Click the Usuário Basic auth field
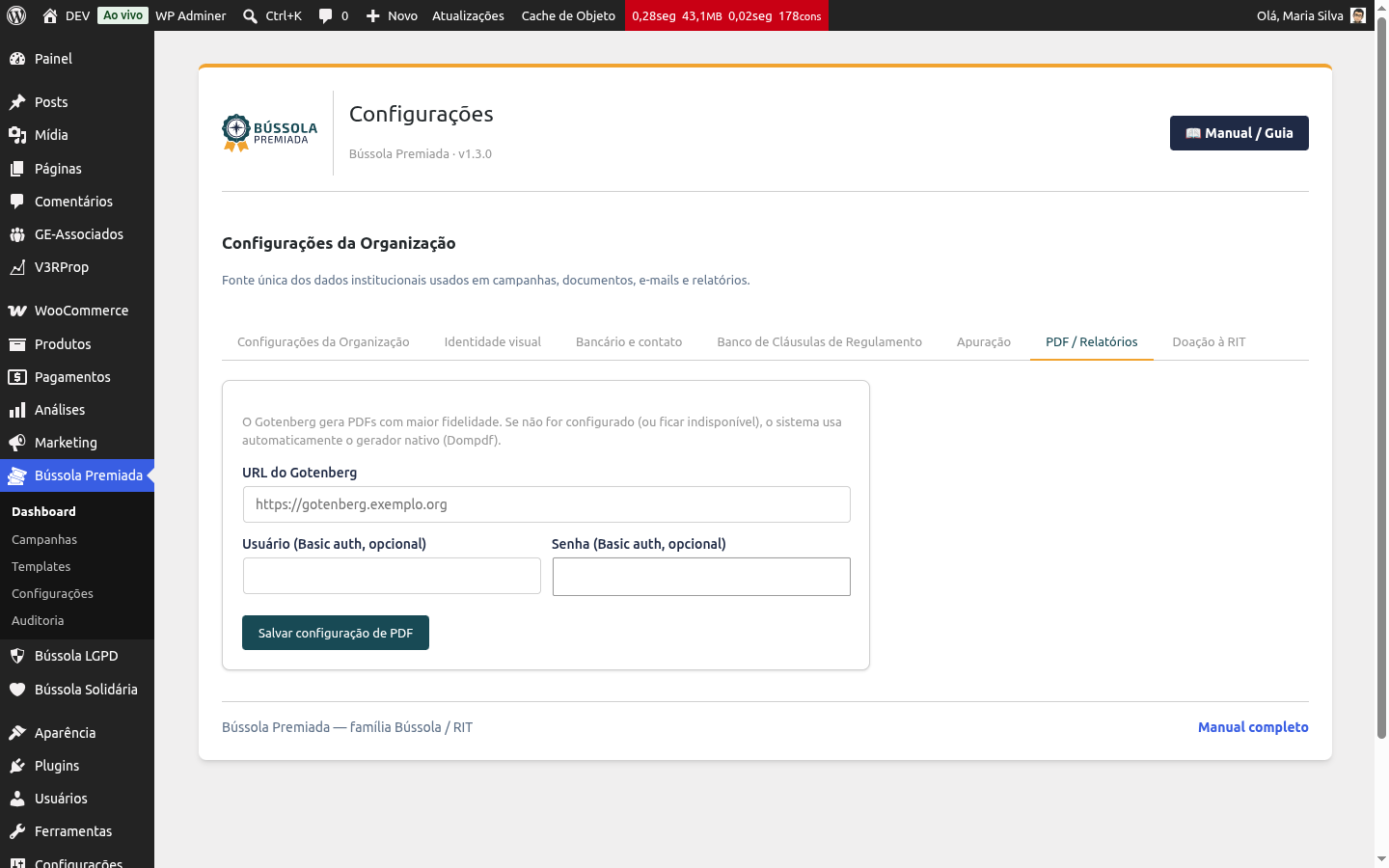Viewport: 1389px width, 868px height. (392, 576)
